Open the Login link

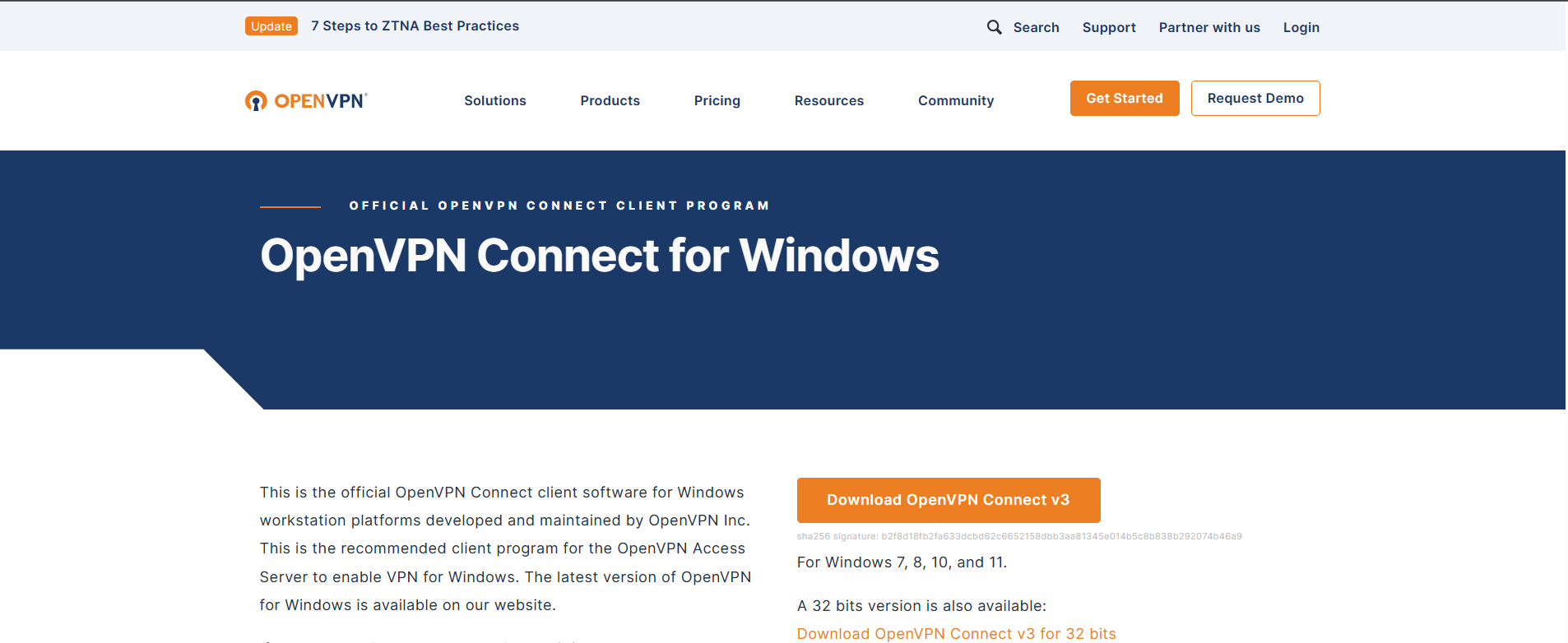click(x=1301, y=27)
